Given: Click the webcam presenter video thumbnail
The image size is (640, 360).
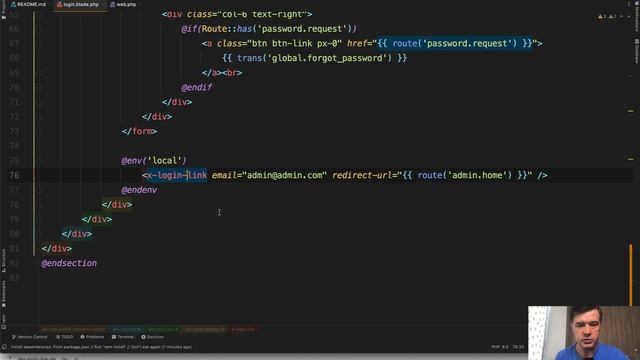Looking at the screenshot, I should 584,333.
